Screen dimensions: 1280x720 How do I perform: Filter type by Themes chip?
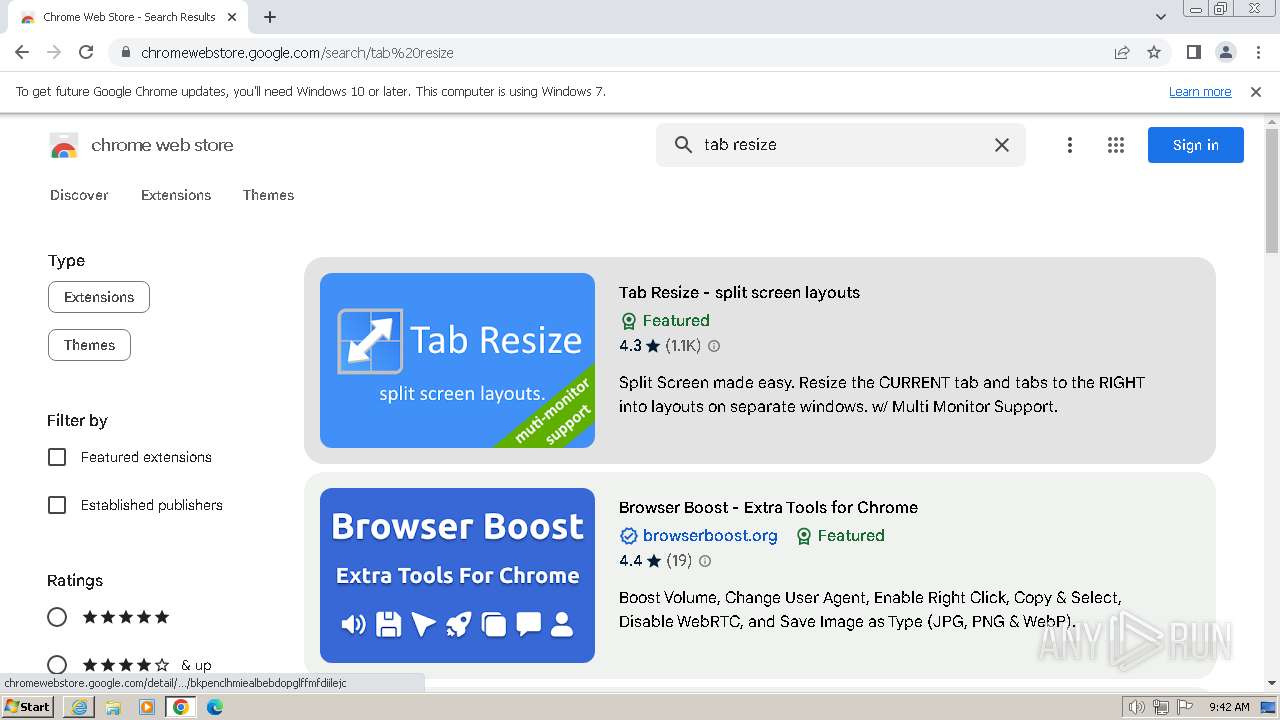89,345
